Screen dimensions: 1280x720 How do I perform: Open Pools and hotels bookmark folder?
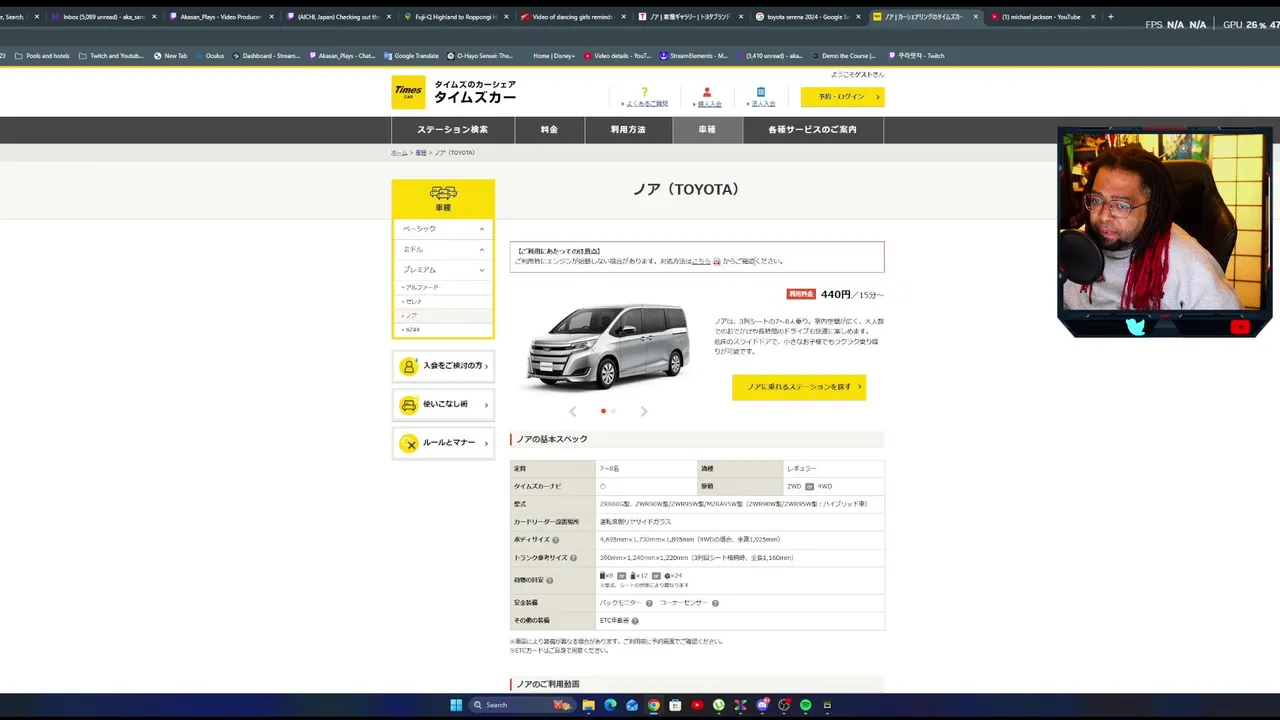43,56
